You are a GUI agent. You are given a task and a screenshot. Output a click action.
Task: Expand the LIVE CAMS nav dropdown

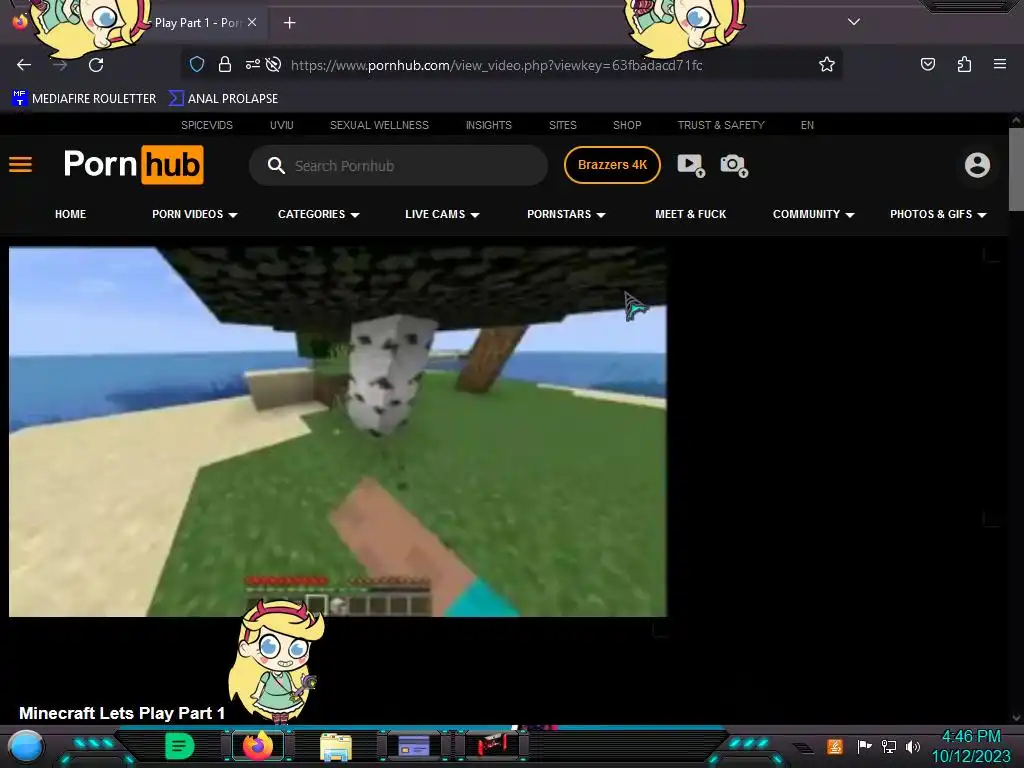pos(442,214)
